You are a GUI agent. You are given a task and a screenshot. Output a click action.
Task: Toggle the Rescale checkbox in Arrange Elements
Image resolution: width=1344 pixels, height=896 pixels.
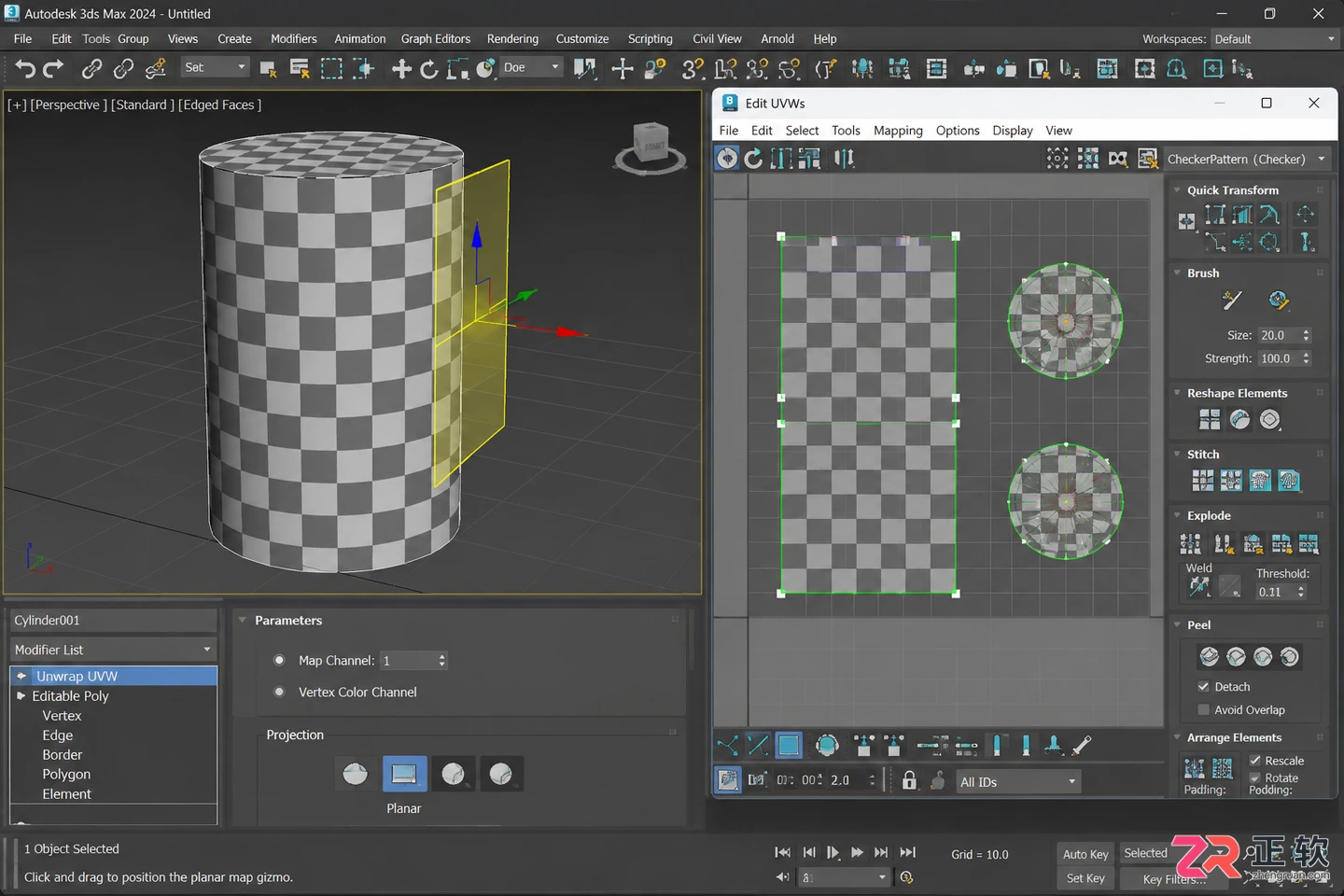1255,761
